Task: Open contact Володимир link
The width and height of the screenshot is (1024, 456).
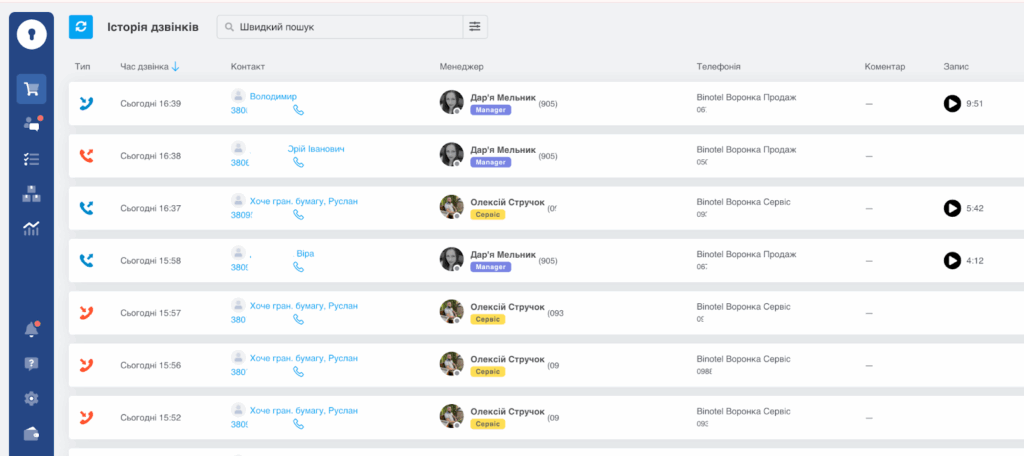Action: point(273,96)
